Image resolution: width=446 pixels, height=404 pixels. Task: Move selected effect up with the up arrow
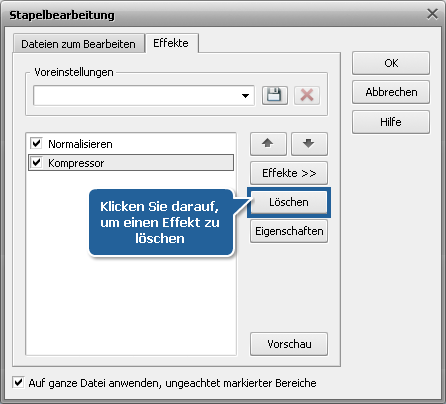pyautogui.click(x=268, y=144)
